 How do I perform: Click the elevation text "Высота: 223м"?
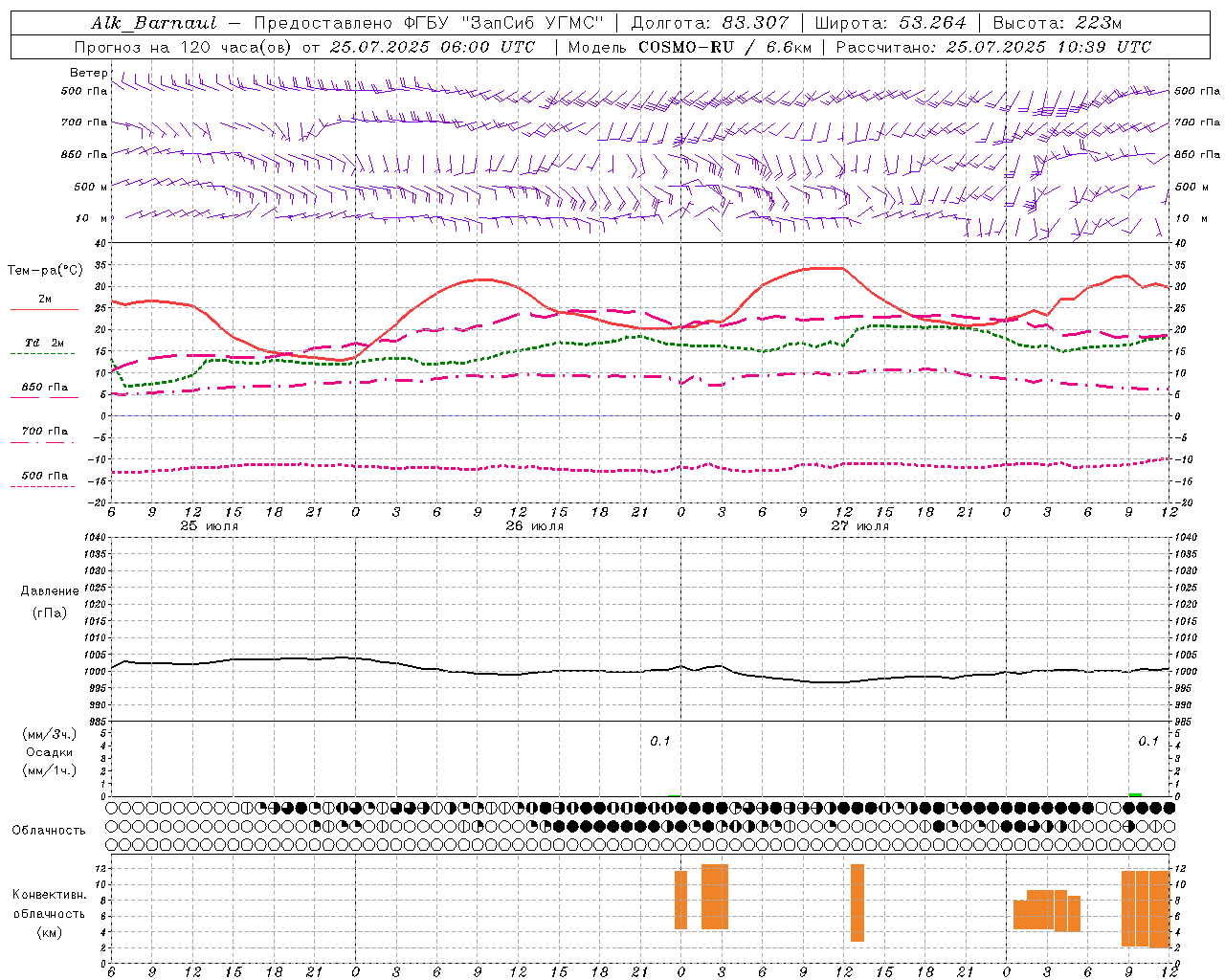click(1058, 23)
